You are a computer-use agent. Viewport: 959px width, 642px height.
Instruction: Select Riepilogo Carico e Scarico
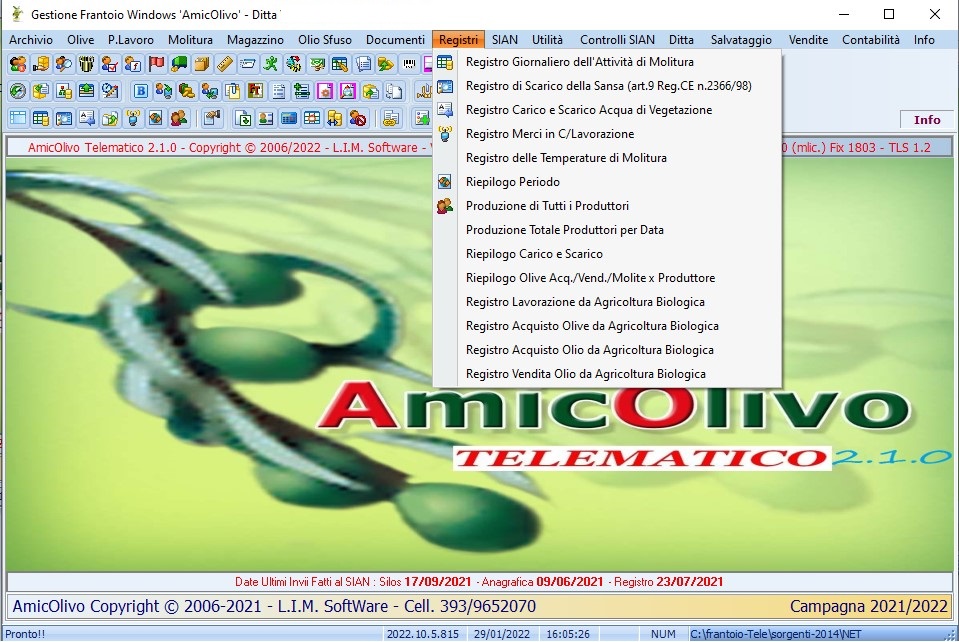[607, 254]
